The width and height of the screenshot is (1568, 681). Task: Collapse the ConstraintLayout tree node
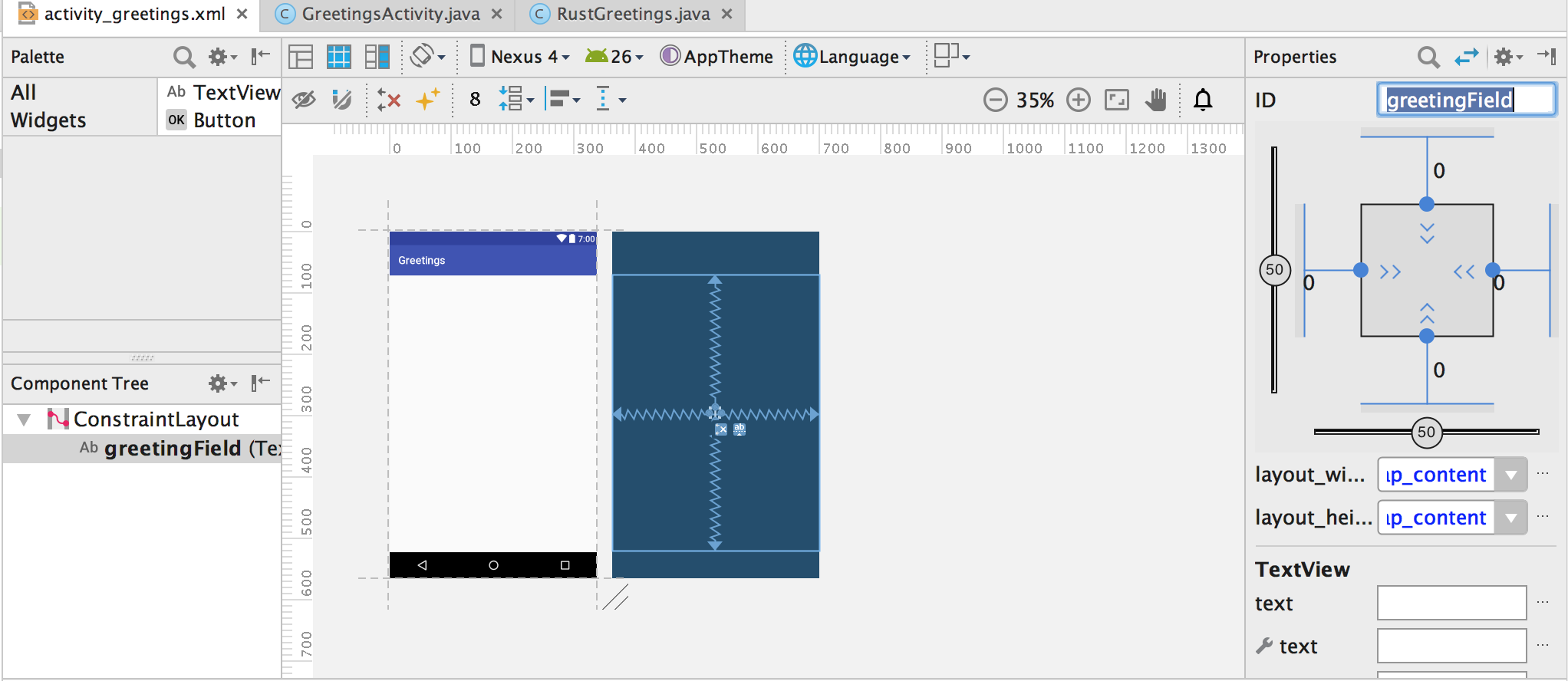point(24,419)
